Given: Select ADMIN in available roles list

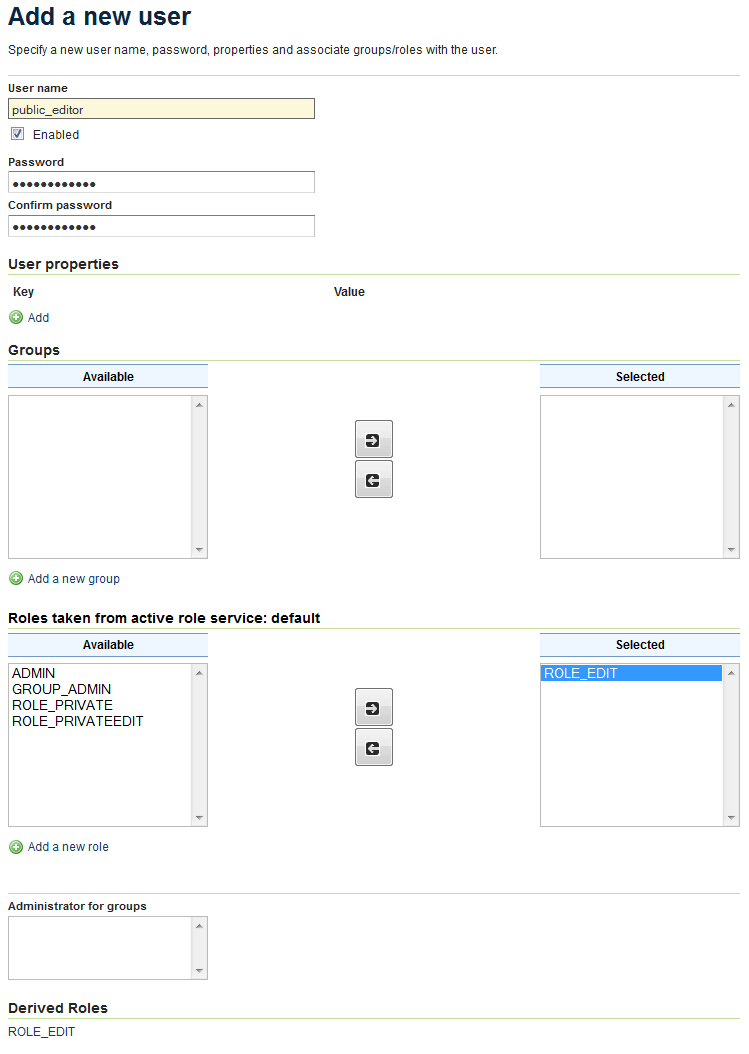Looking at the screenshot, I should tap(34, 674).
